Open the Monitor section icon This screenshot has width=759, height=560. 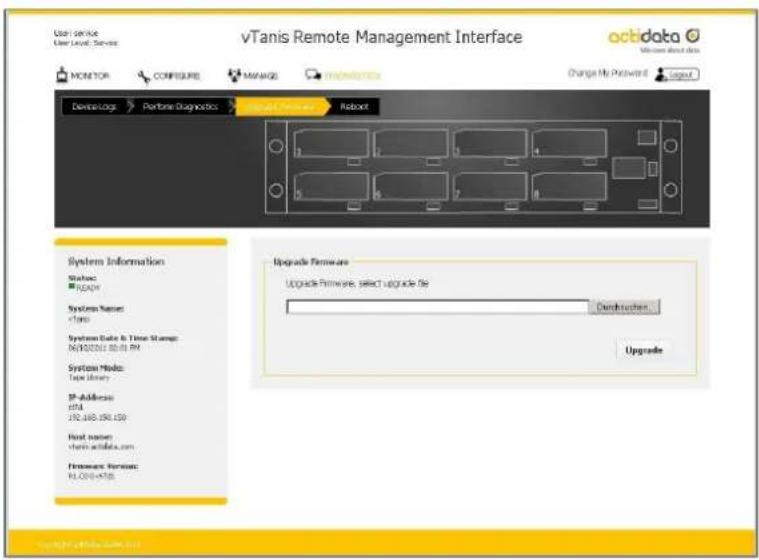point(62,75)
